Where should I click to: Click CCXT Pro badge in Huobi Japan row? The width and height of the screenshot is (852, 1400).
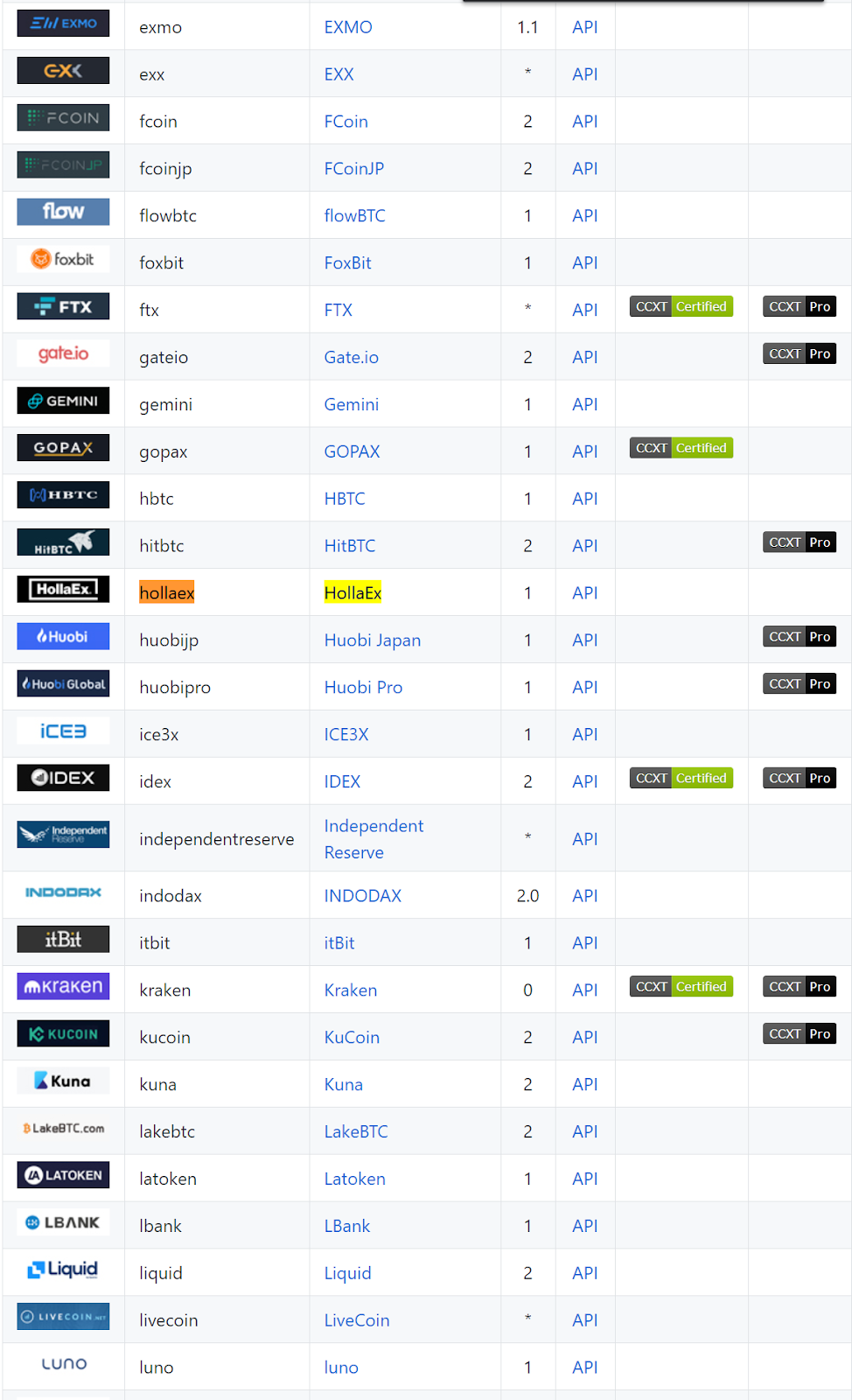point(800,637)
